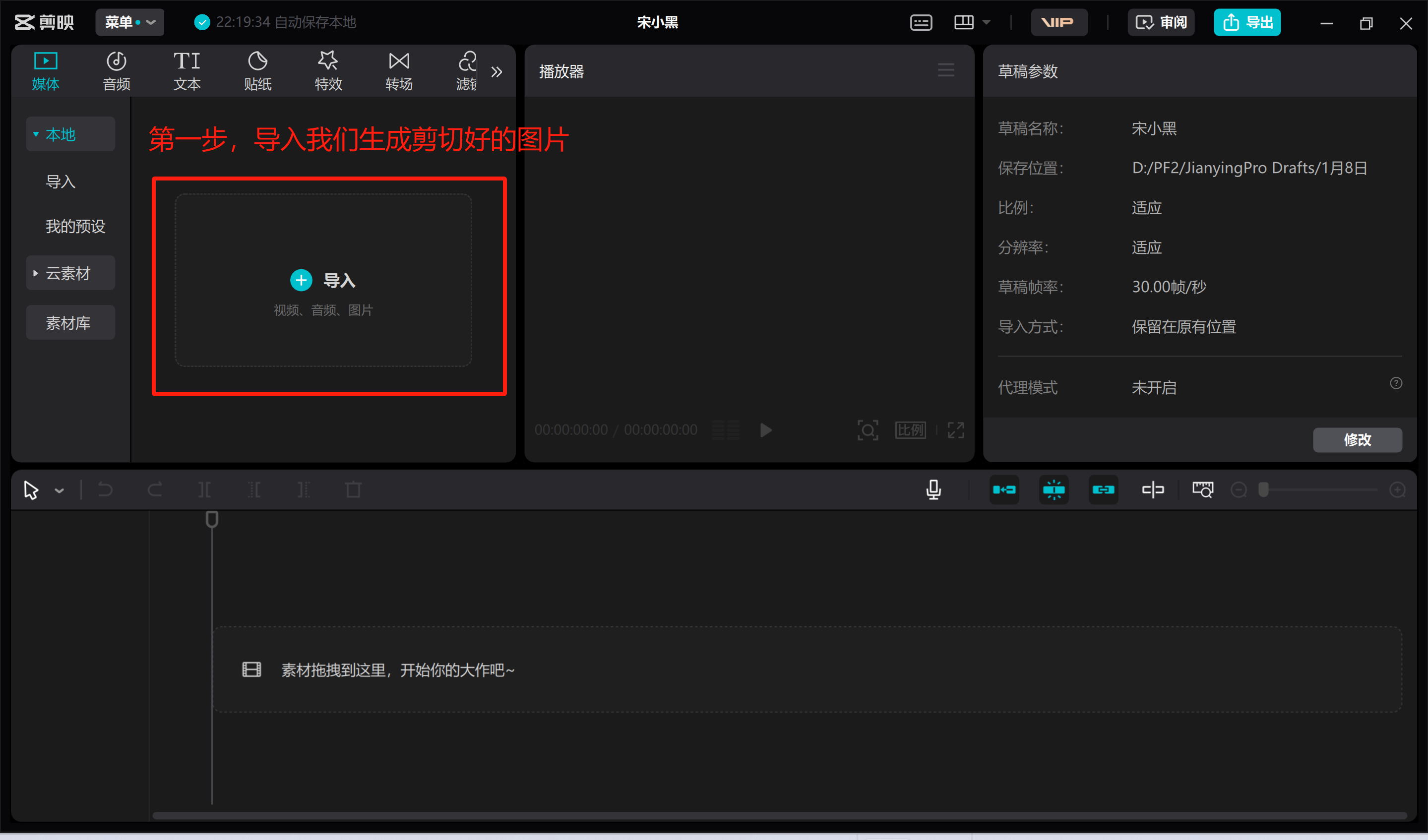Toggle auto snapping
Screen dimensions: 1428x840
pyautogui.click(x=1054, y=490)
